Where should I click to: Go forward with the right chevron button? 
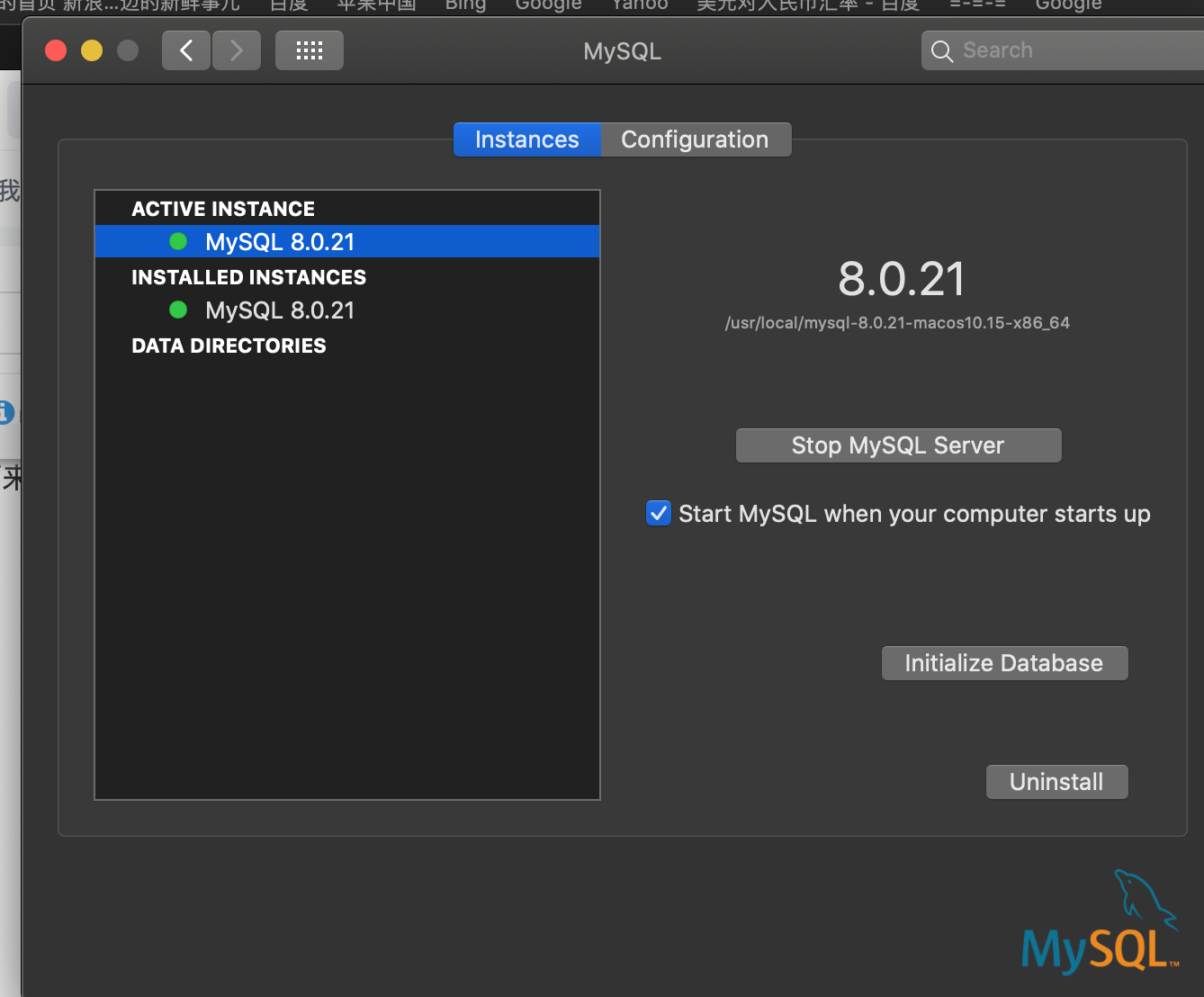pos(237,50)
